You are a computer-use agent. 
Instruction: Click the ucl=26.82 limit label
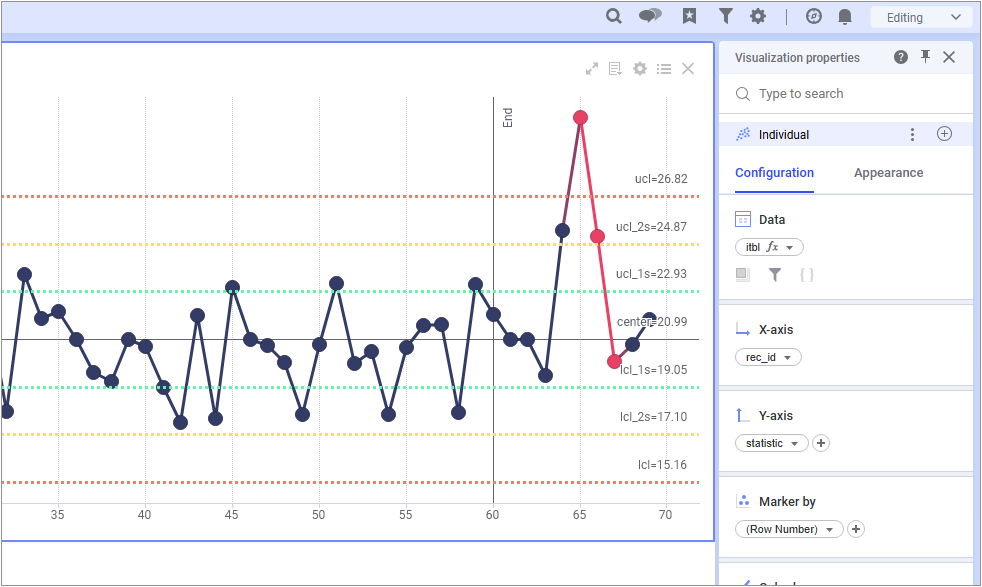(661, 179)
